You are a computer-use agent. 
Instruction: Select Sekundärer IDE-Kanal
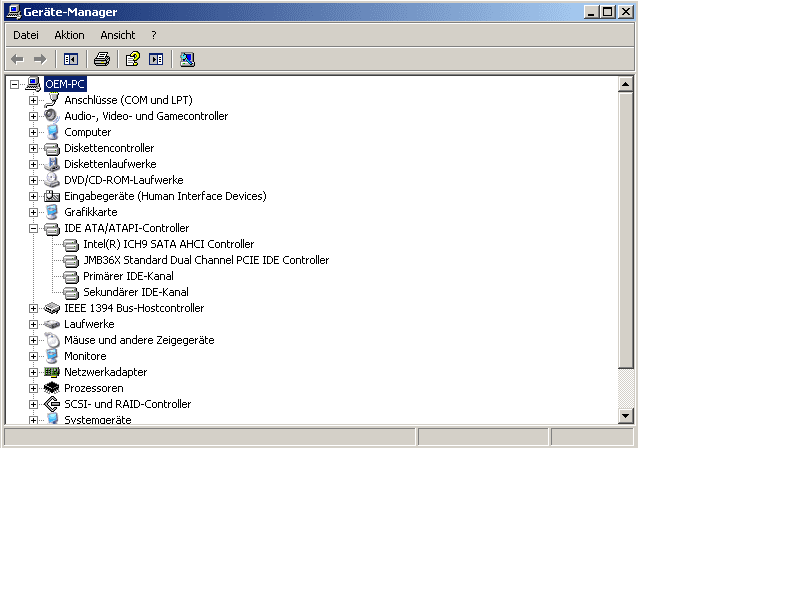coord(136,292)
